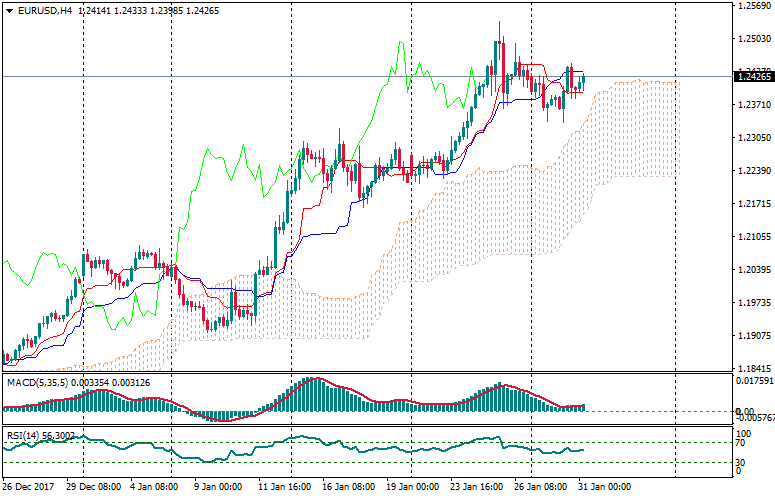Click the dropdown arrow beside EURUSD,H4
This screenshot has width=775, height=498.
tap(8, 10)
